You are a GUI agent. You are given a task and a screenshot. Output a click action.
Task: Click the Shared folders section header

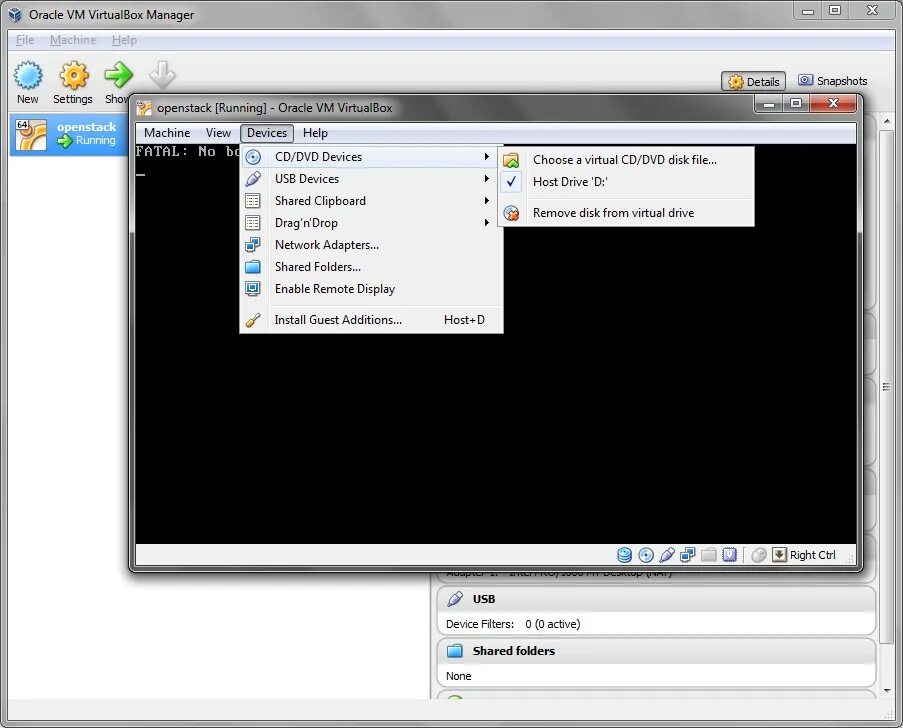click(x=657, y=651)
